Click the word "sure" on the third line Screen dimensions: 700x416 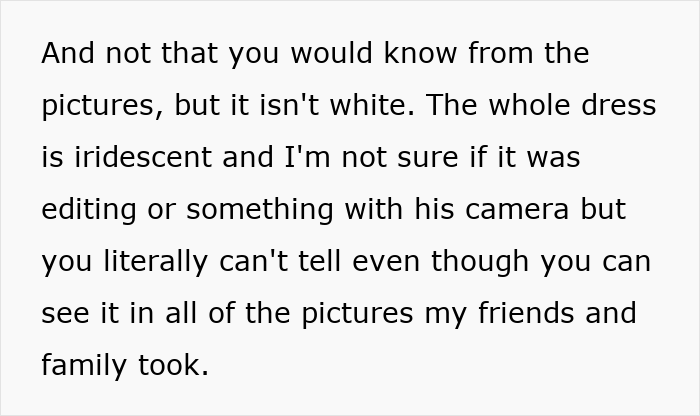(x=428, y=158)
